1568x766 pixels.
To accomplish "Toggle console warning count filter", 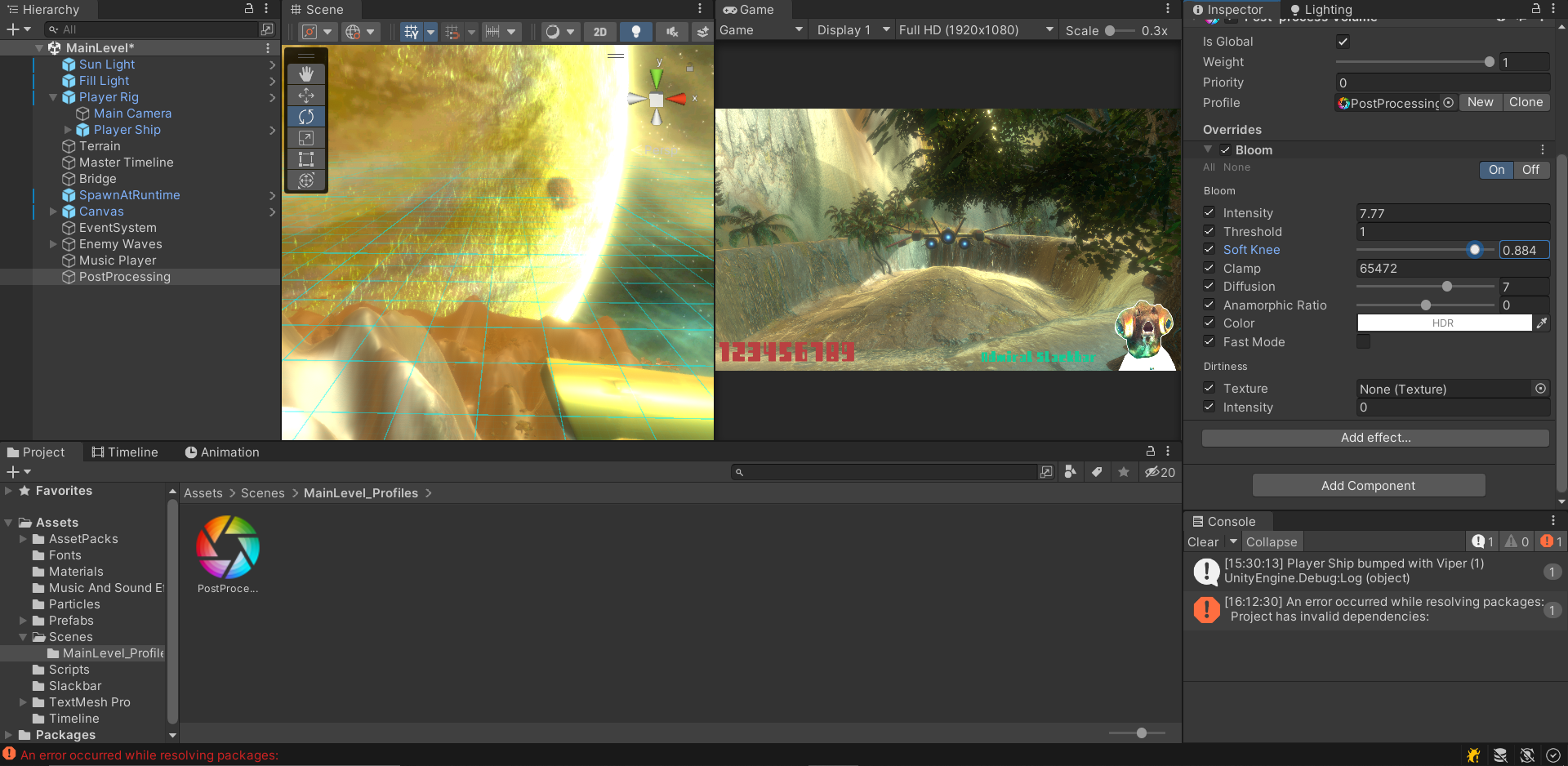I will coord(1517,541).
